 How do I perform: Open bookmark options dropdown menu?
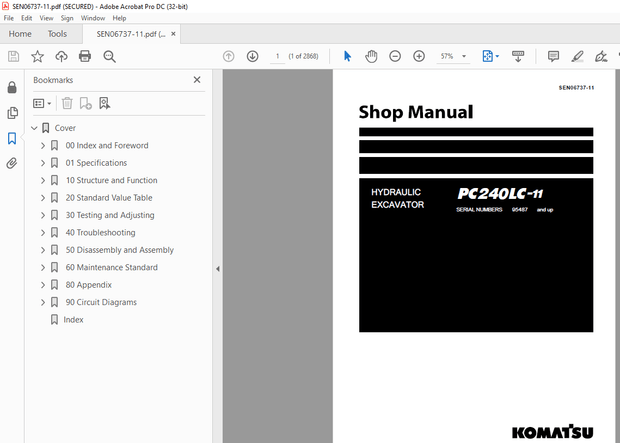pos(42,103)
